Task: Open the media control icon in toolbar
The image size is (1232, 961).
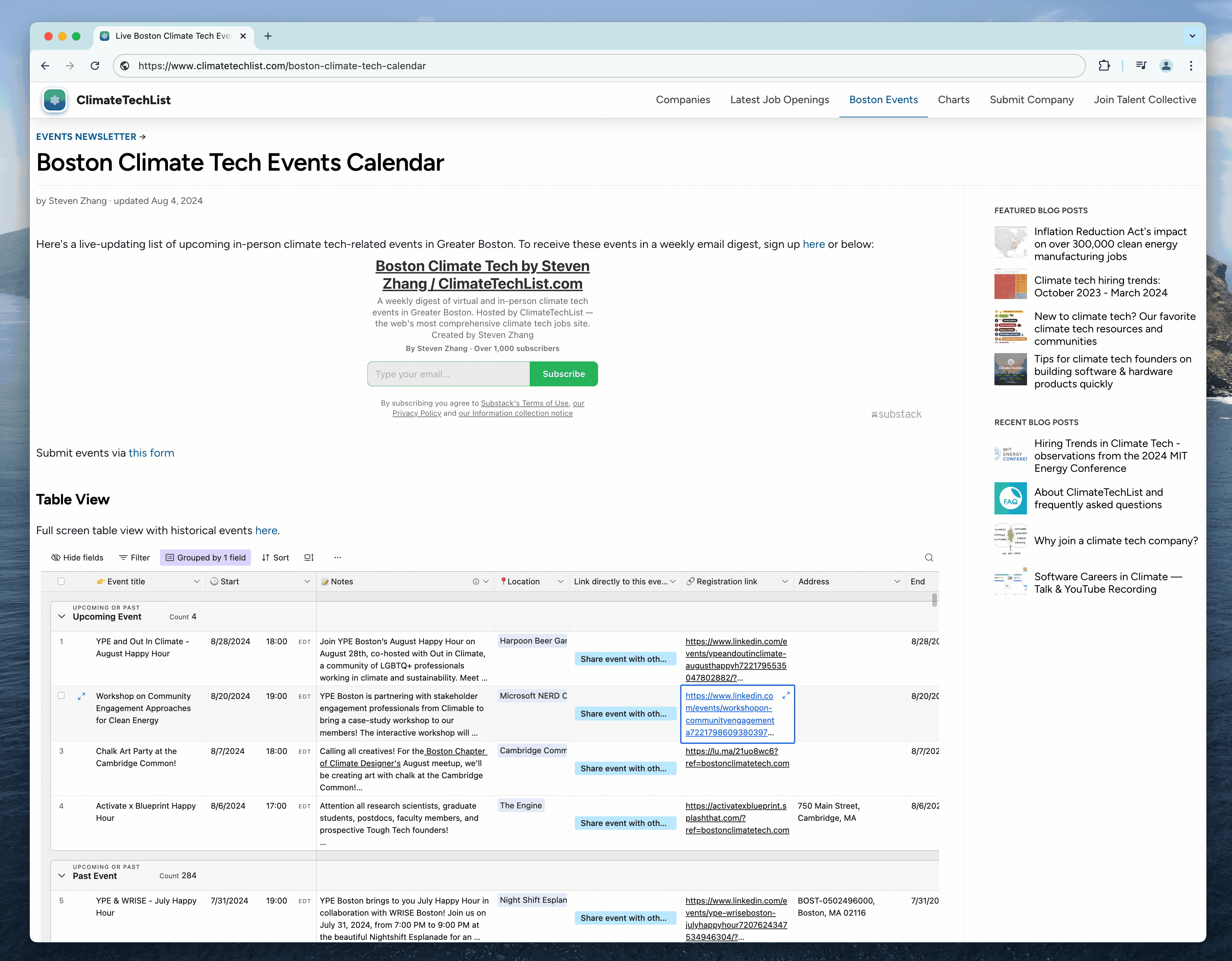Action: (x=1141, y=66)
